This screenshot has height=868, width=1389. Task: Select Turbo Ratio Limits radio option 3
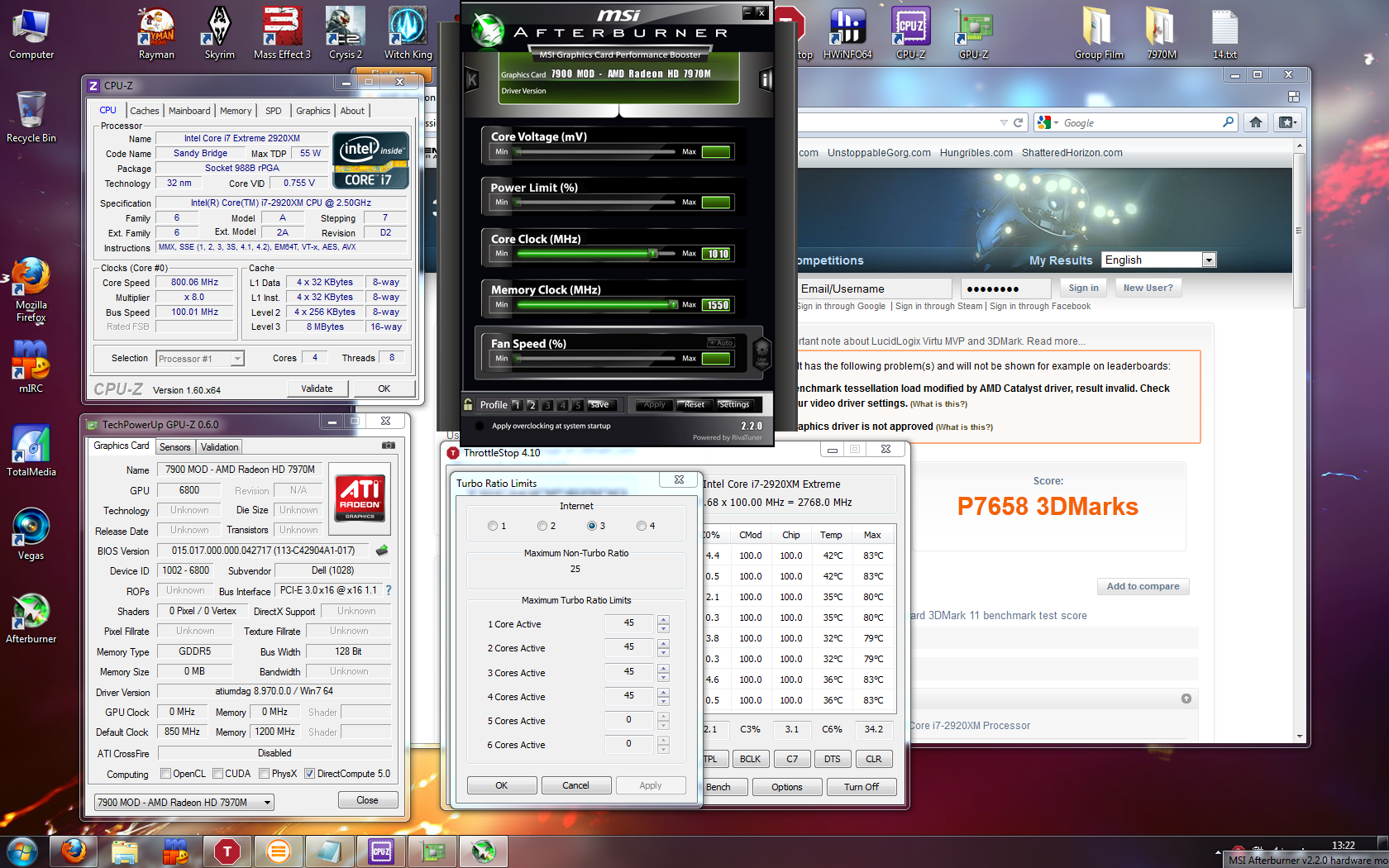[592, 526]
